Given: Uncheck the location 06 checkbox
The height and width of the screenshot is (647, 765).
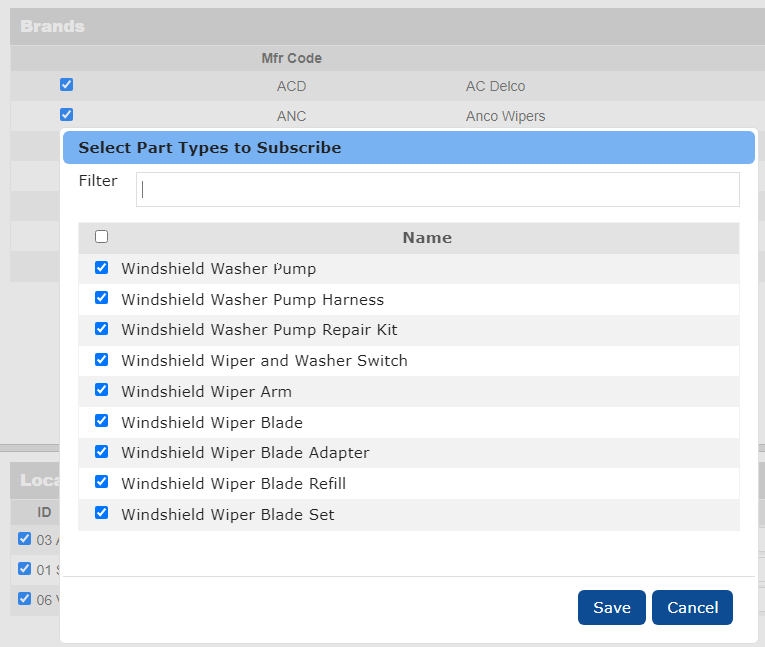Looking at the screenshot, I should [25, 598].
